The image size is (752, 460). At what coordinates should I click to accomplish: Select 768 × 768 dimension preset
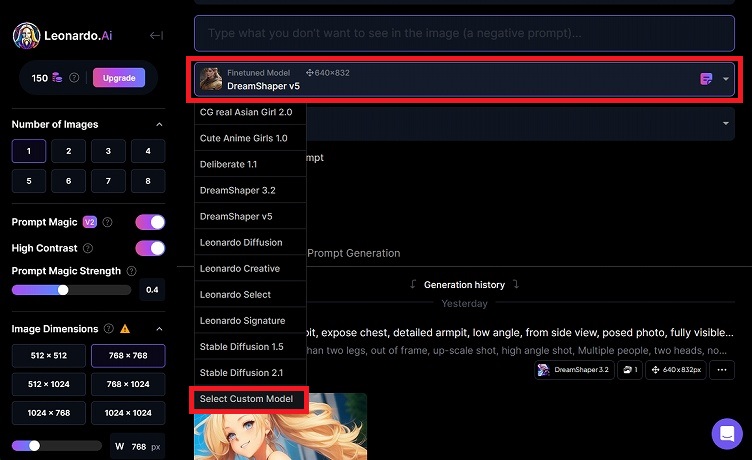128,356
